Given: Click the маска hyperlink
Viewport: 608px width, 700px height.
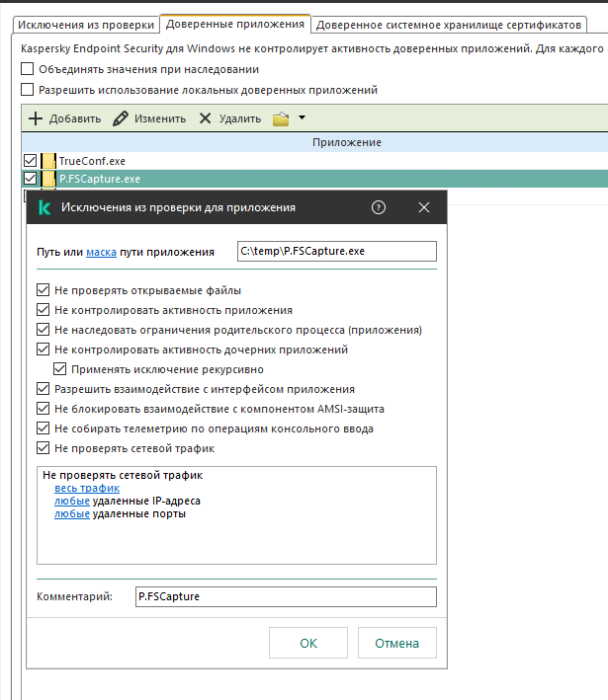Looking at the screenshot, I should (101, 252).
